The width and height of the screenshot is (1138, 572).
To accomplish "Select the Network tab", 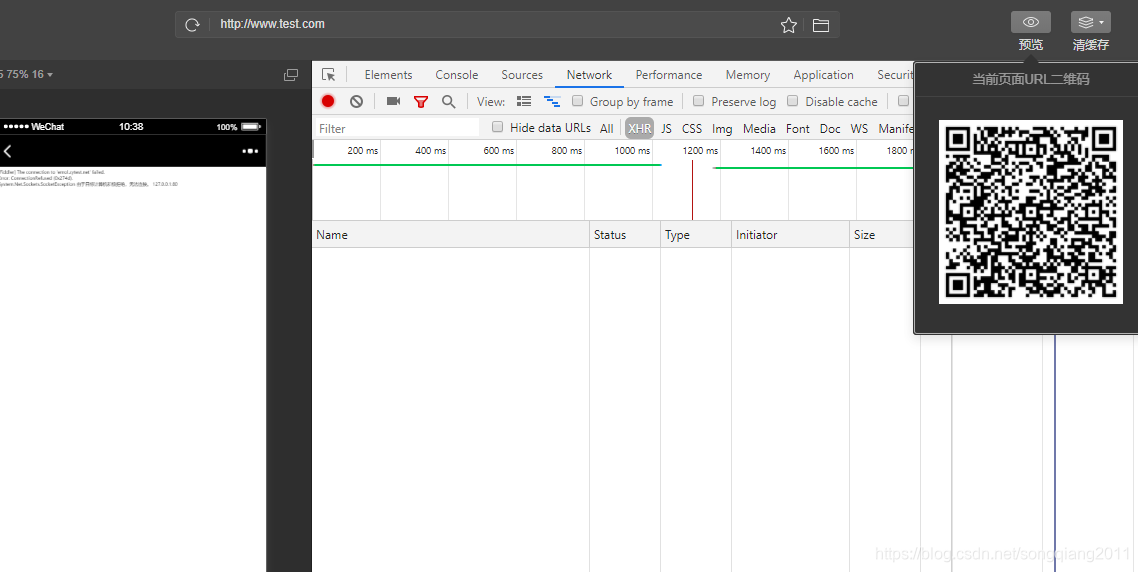I will coord(589,75).
